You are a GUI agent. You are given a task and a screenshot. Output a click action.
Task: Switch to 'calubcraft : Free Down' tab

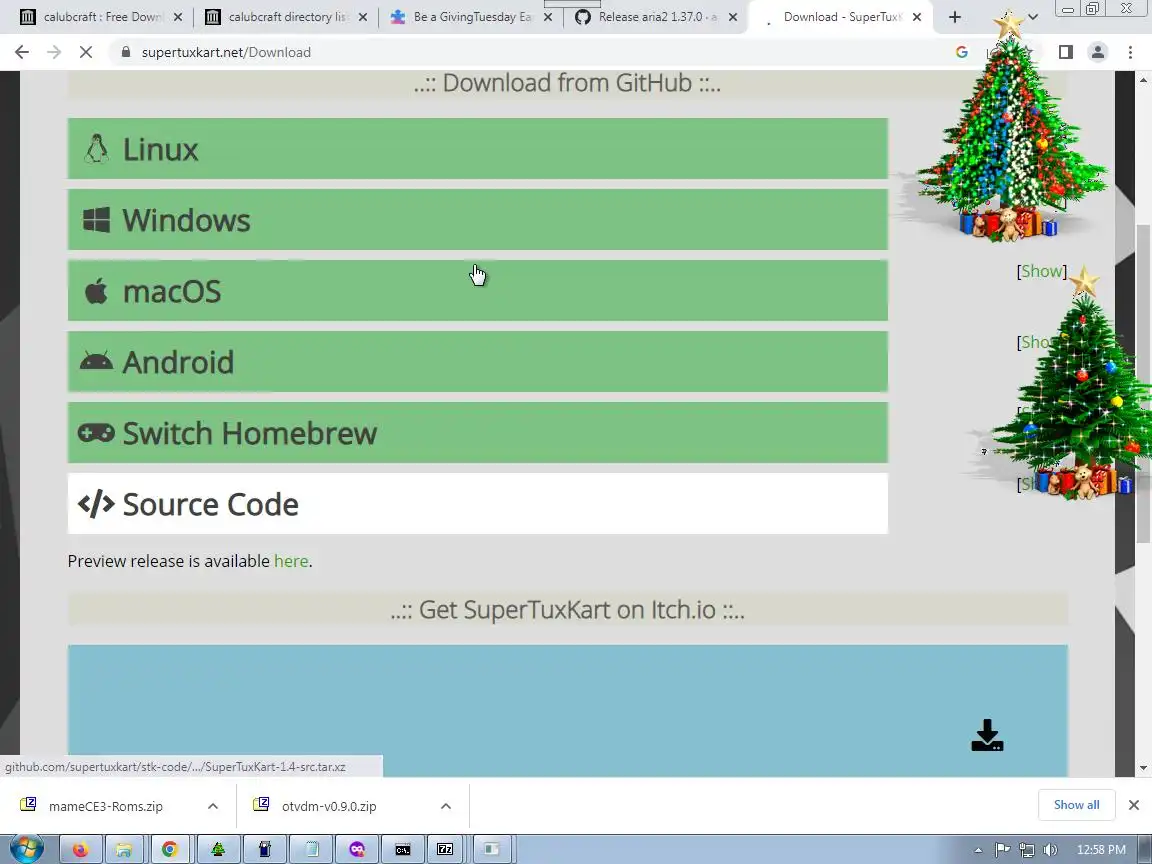[102, 17]
